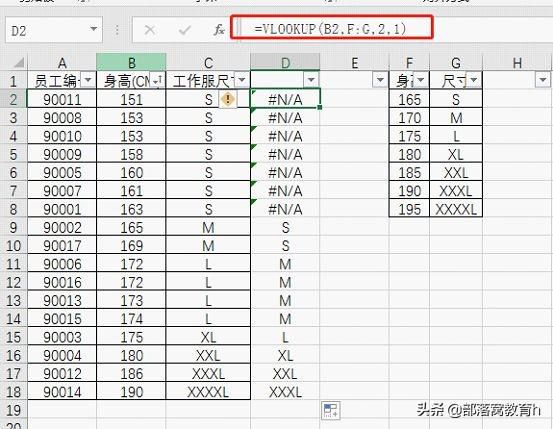The width and height of the screenshot is (553, 429).
Task: Select column B header
Action: pos(131,62)
